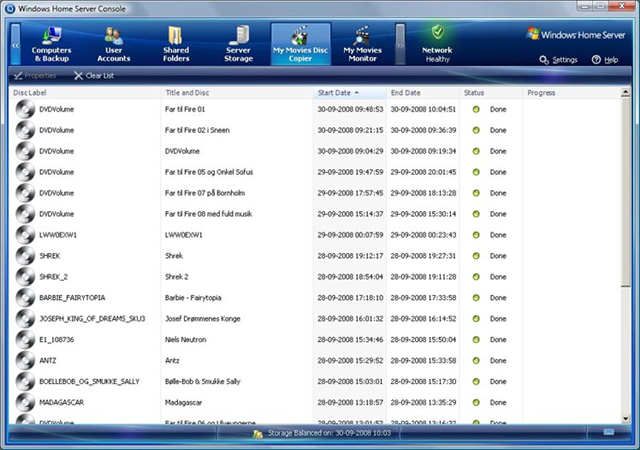The width and height of the screenshot is (640, 450).
Task: Click the Windows Home Server logo
Action: point(576,35)
